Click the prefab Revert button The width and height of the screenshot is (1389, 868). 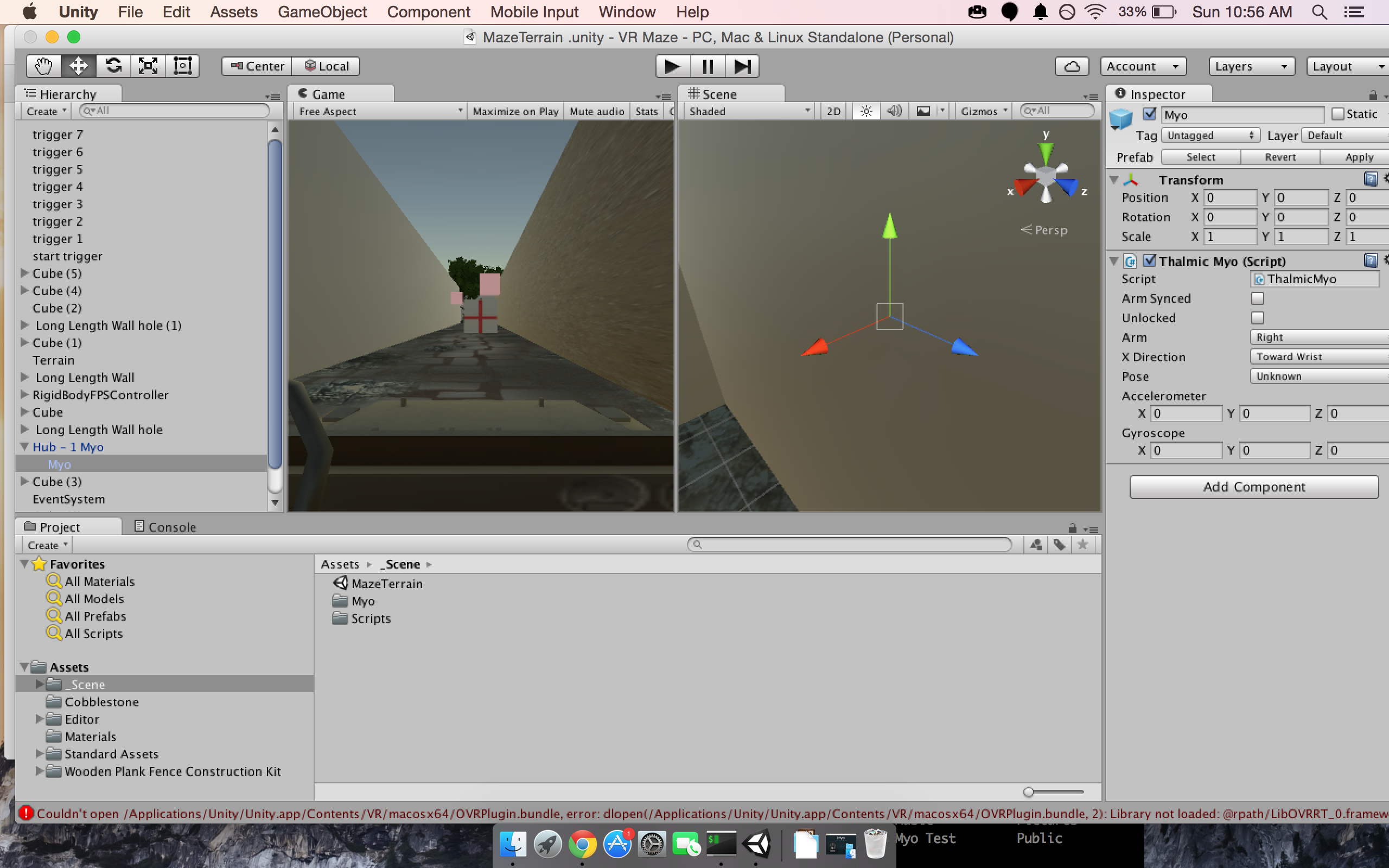pyautogui.click(x=1280, y=157)
